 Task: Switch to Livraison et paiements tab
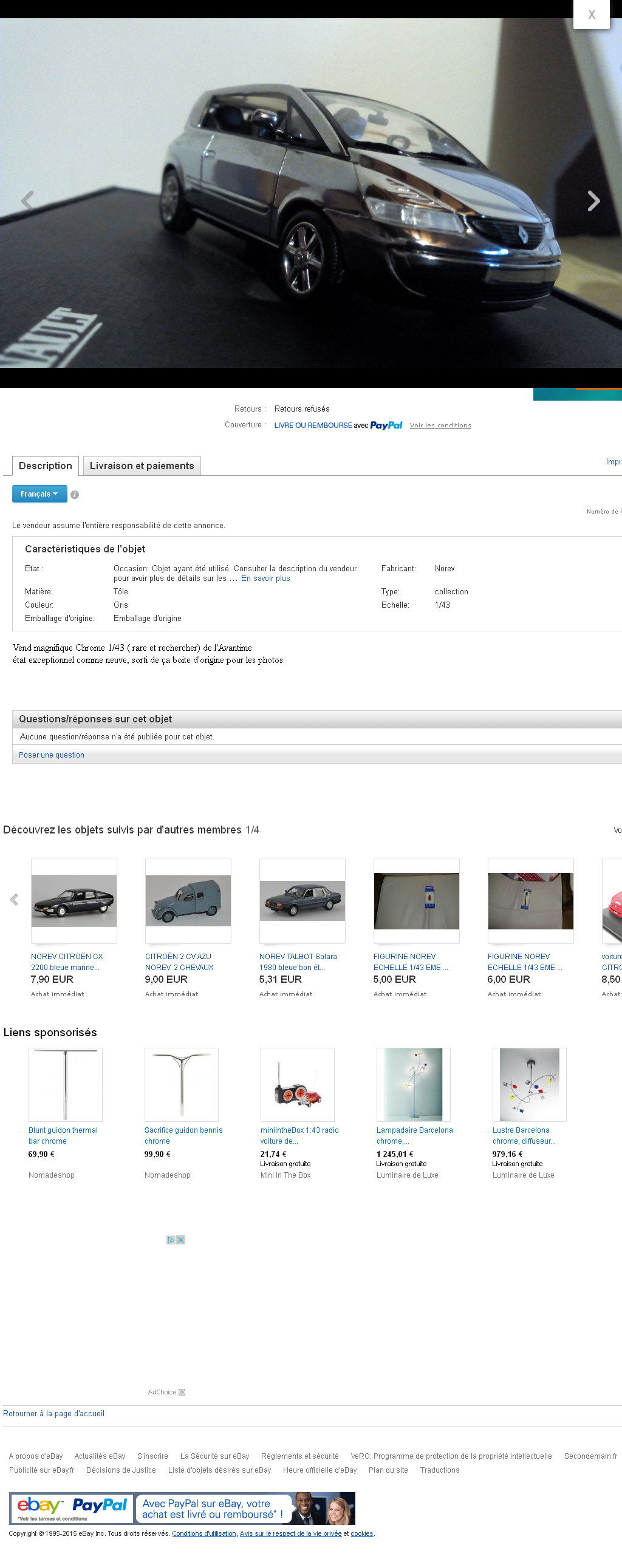[x=142, y=466]
